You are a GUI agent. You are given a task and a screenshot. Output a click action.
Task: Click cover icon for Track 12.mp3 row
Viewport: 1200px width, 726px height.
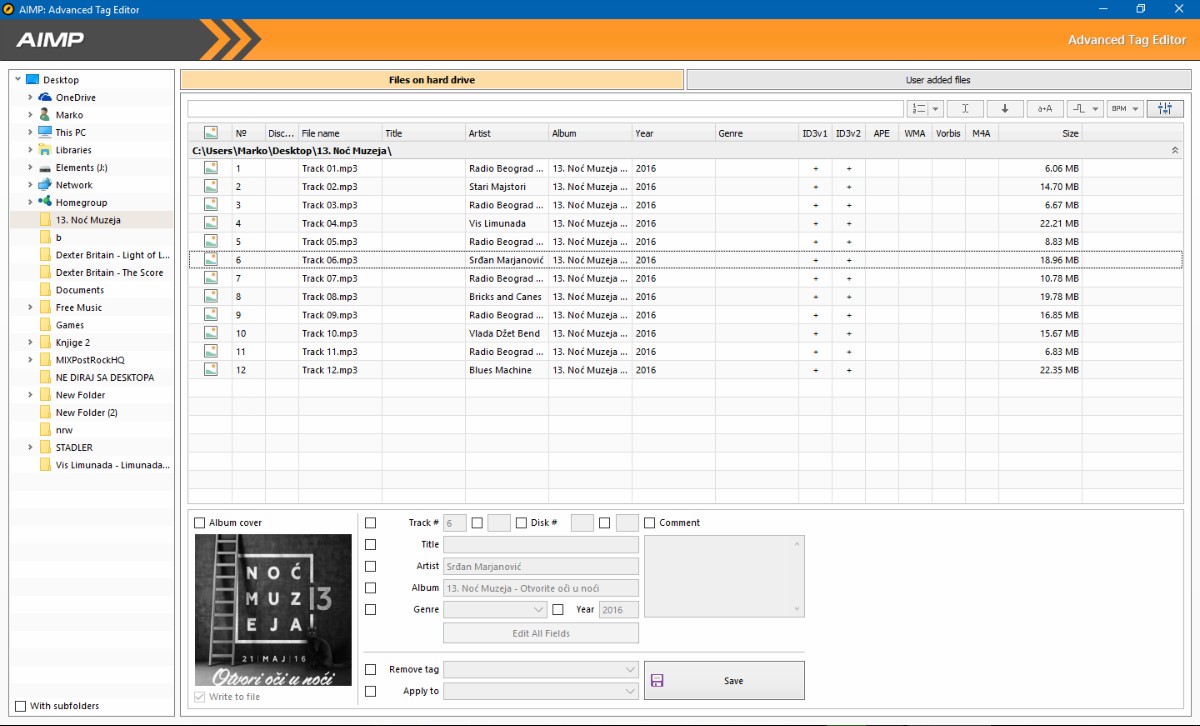pos(210,369)
